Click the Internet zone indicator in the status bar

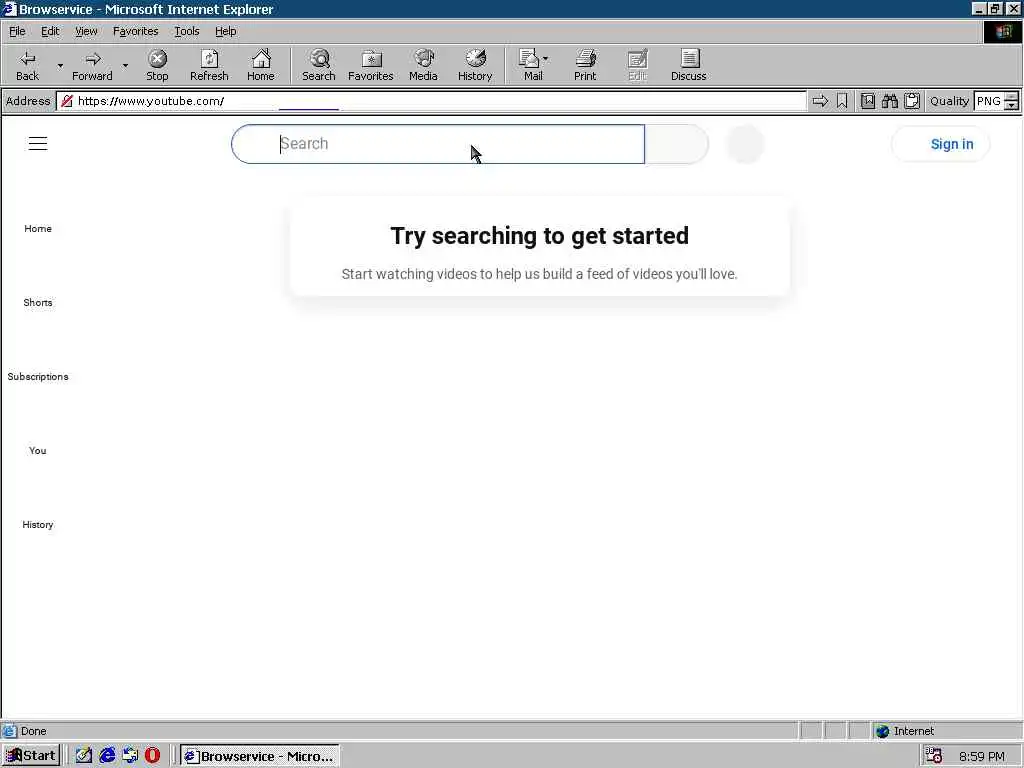[x=904, y=731]
